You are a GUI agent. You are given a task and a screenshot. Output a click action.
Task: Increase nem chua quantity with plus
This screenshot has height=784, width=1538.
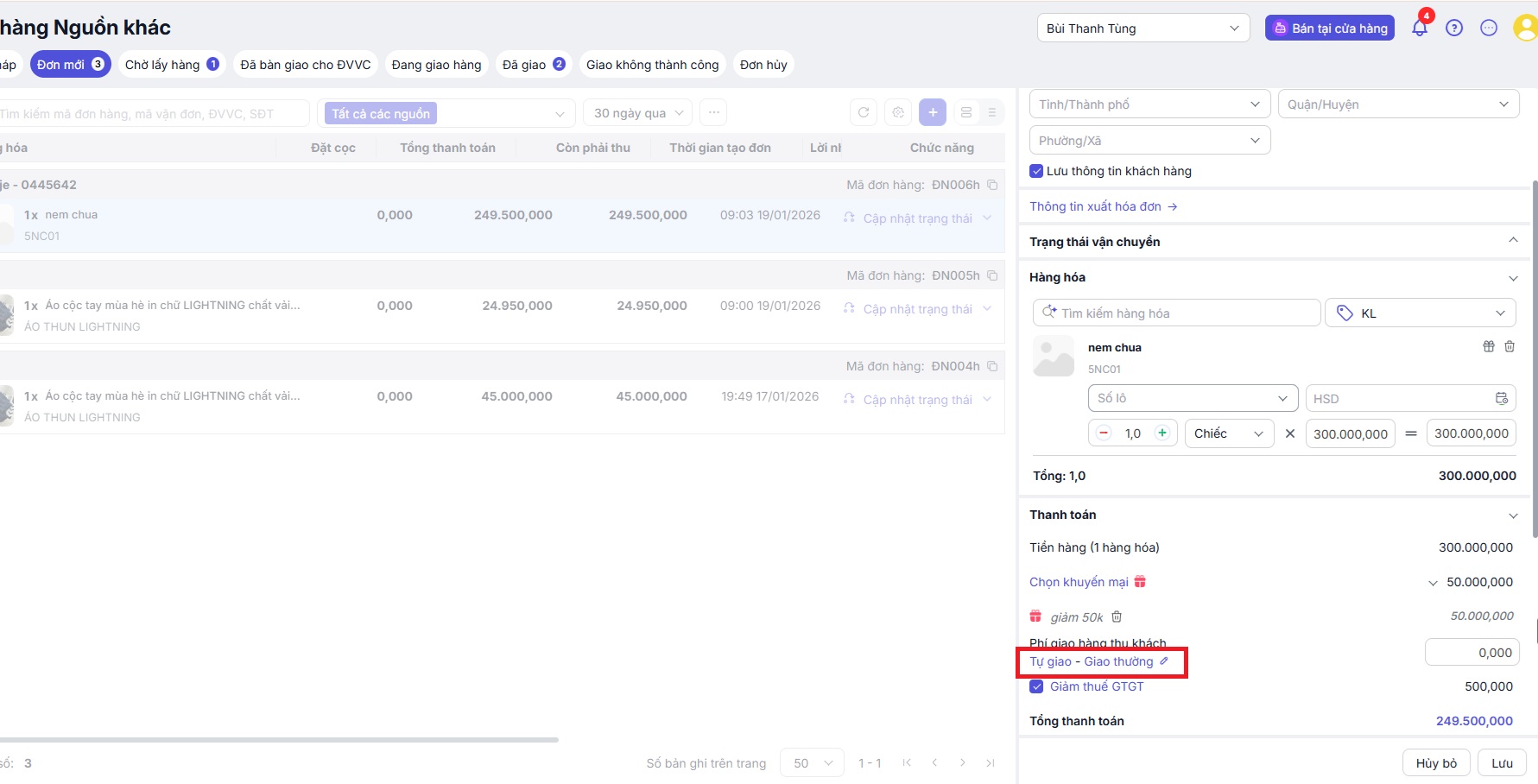1162,433
